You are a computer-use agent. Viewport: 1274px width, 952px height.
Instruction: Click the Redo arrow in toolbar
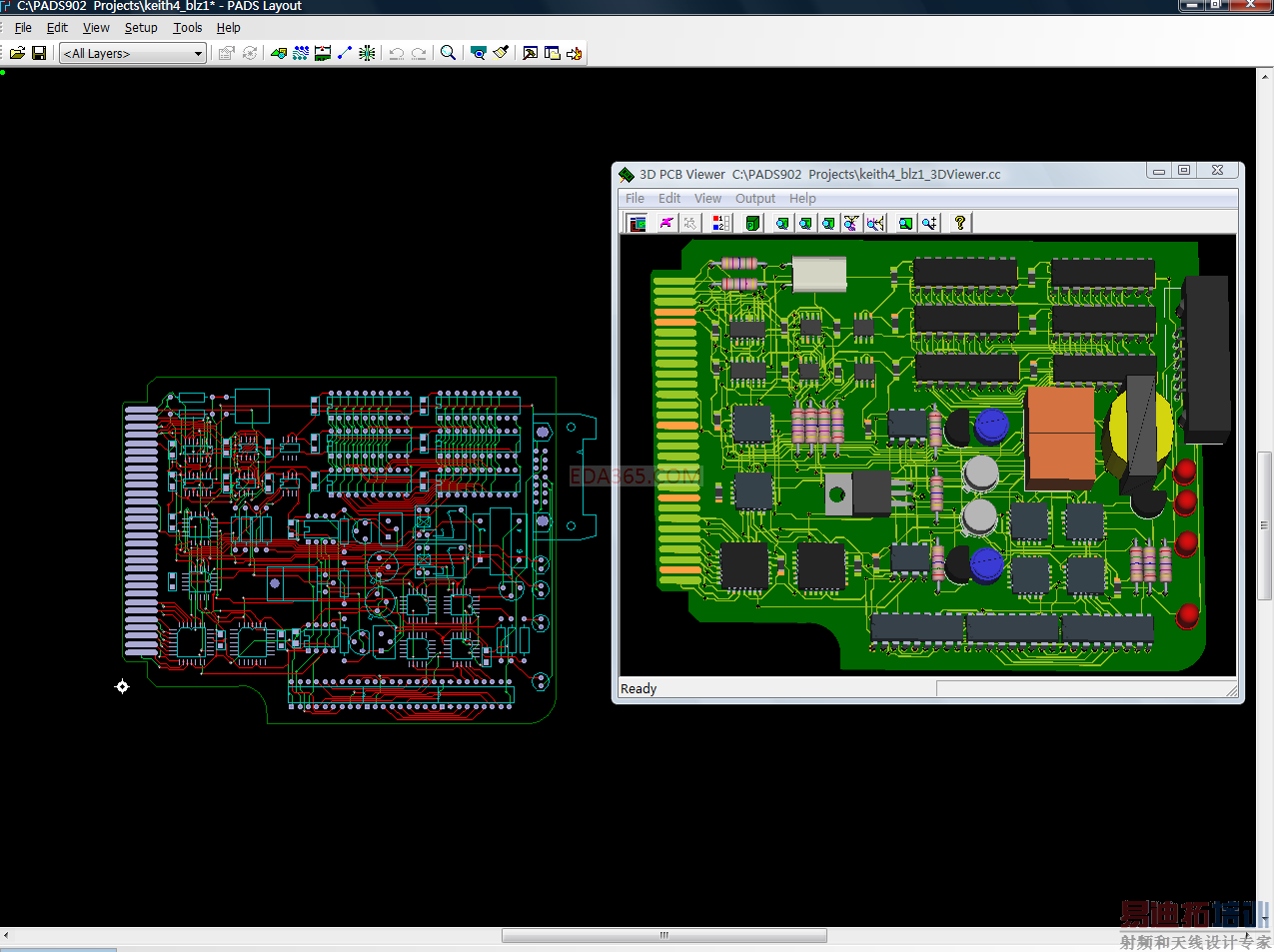(419, 53)
